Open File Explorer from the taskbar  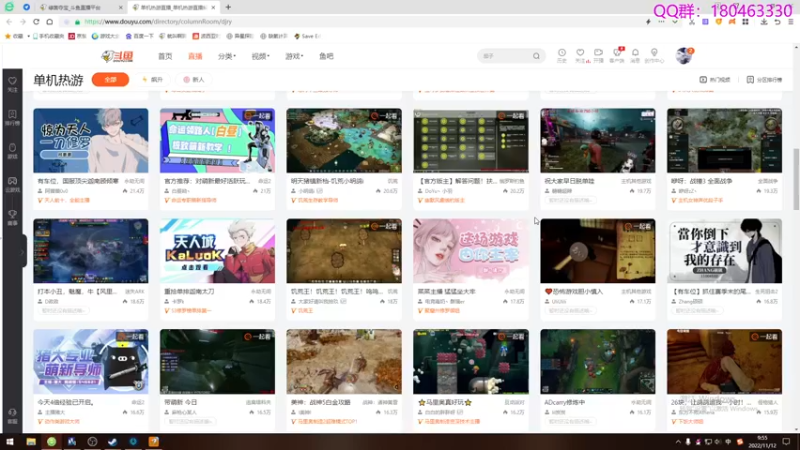pyautogui.click(x=31, y=442)
